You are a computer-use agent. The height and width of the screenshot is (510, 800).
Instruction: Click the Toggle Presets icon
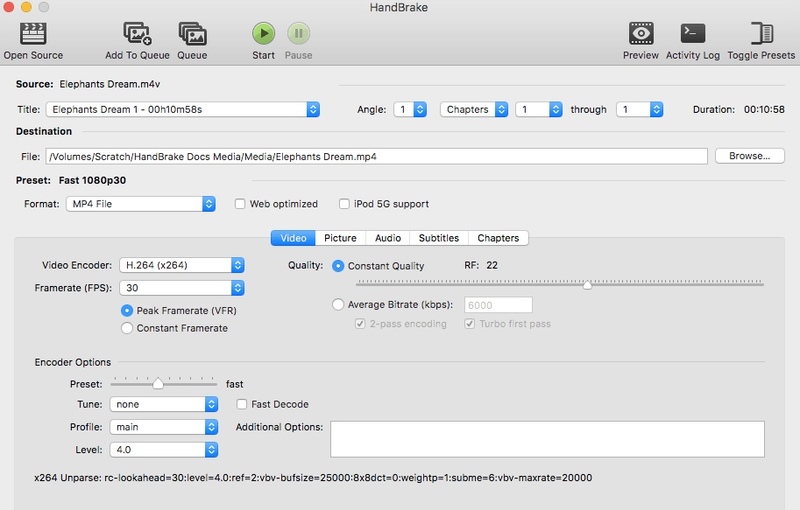pyautogui.click(x=762, y=33)
